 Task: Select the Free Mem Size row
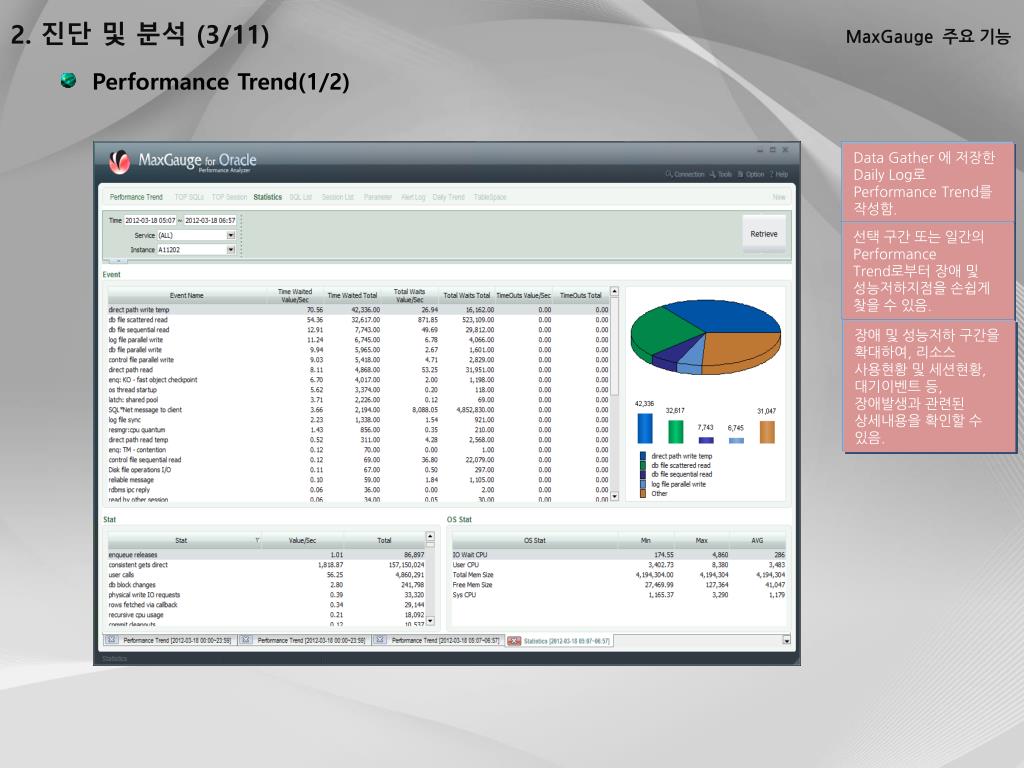[618, 584]
